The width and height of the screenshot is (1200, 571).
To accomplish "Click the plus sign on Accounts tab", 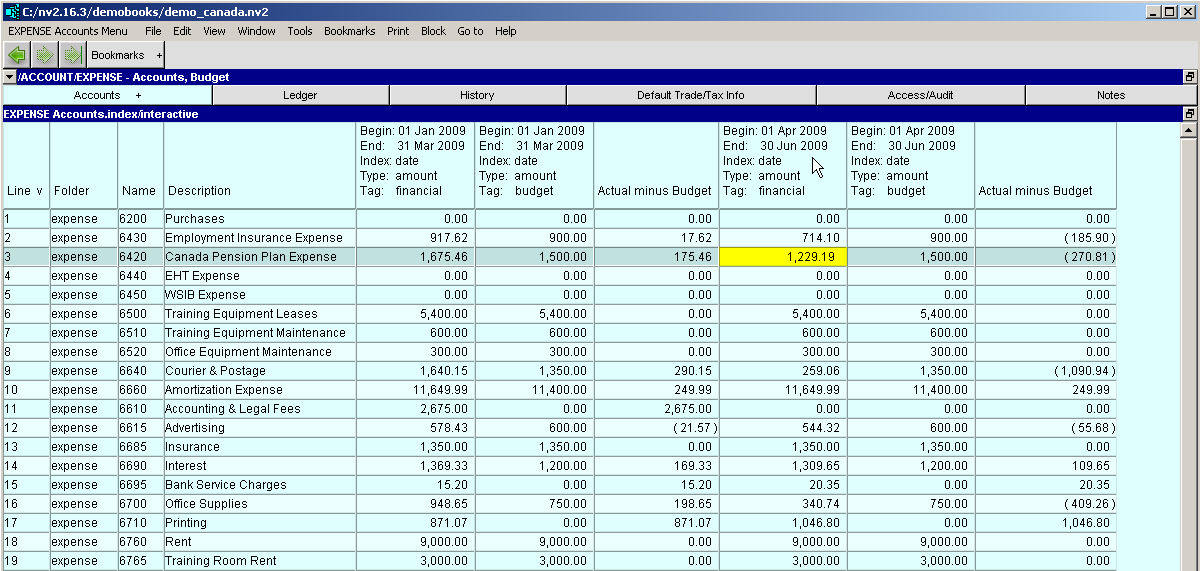I will pos(138,95).
